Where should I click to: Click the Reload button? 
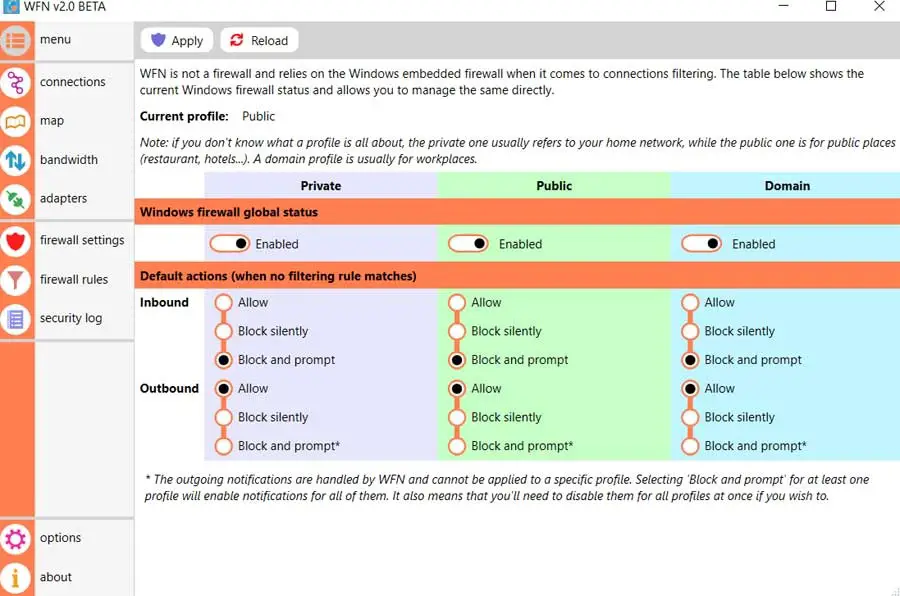[x=259, y=41]
